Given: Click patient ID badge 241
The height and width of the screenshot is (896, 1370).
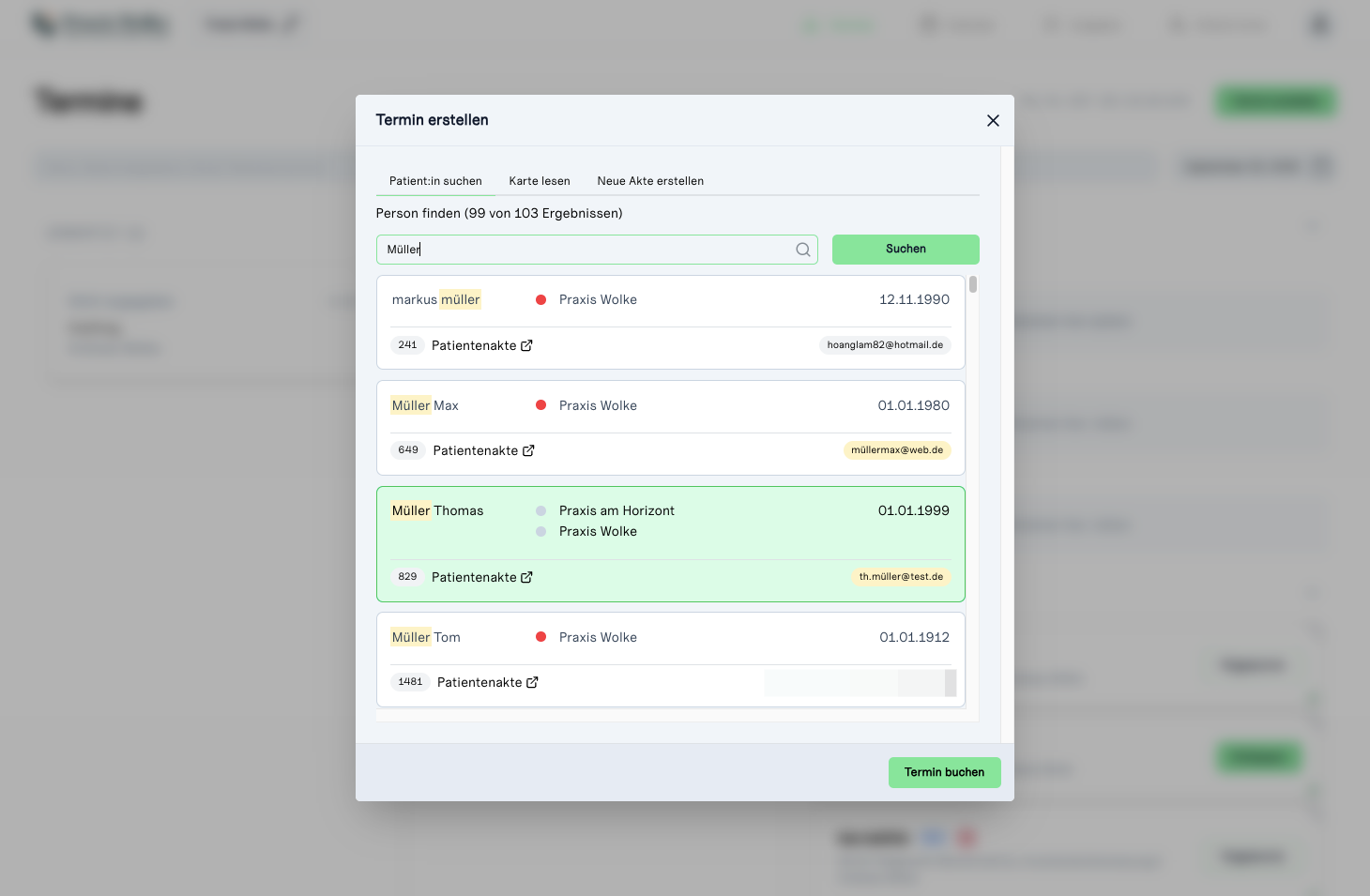Looking at the screenshot, I should click(x=407, y=345).
